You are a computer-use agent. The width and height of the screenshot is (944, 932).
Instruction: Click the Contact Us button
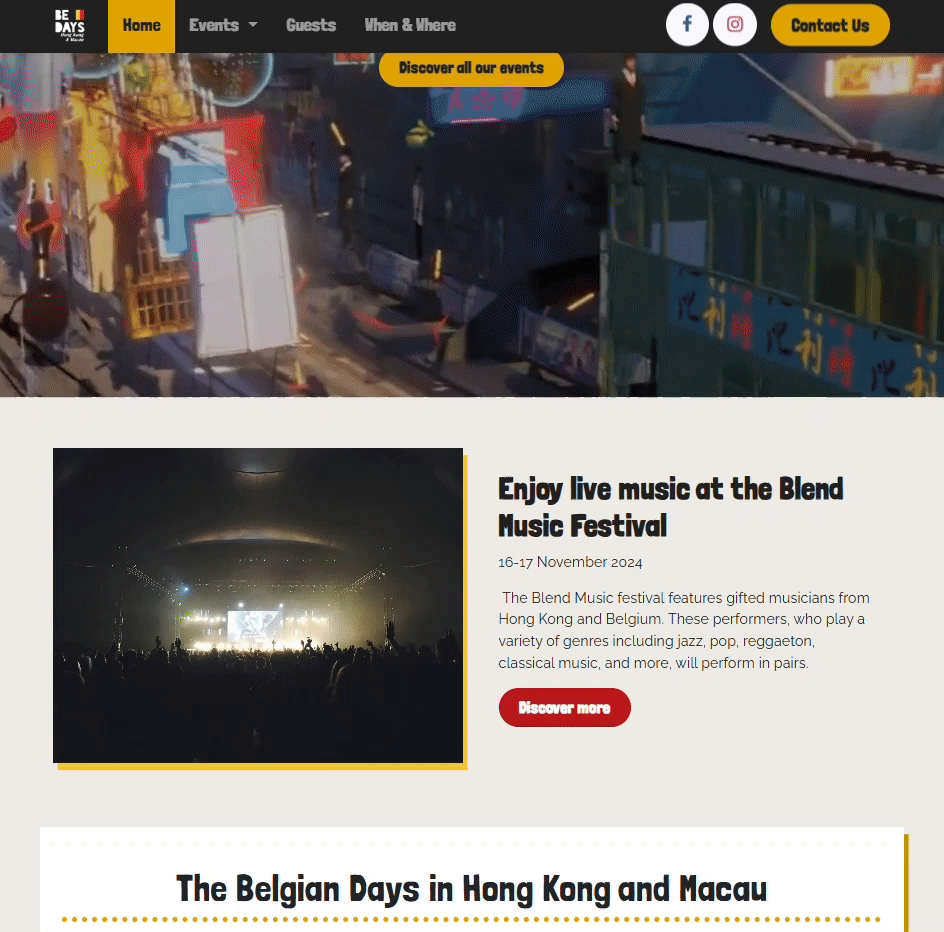click(x=830, y=25)
